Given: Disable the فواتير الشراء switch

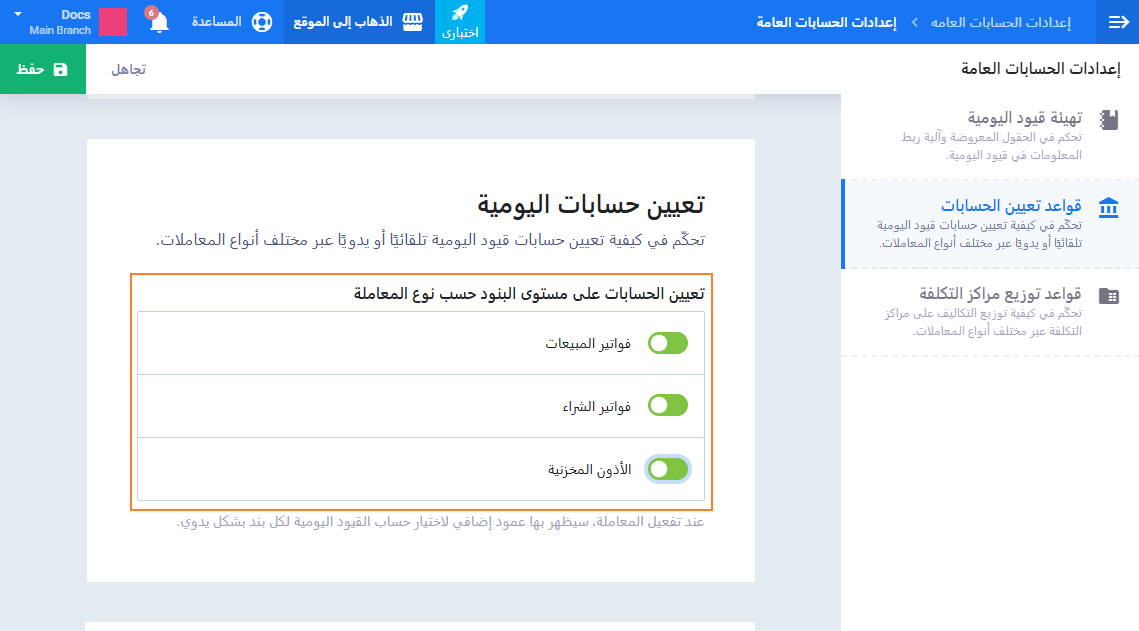Looking at the screenshot, I should tap(668, 405).
